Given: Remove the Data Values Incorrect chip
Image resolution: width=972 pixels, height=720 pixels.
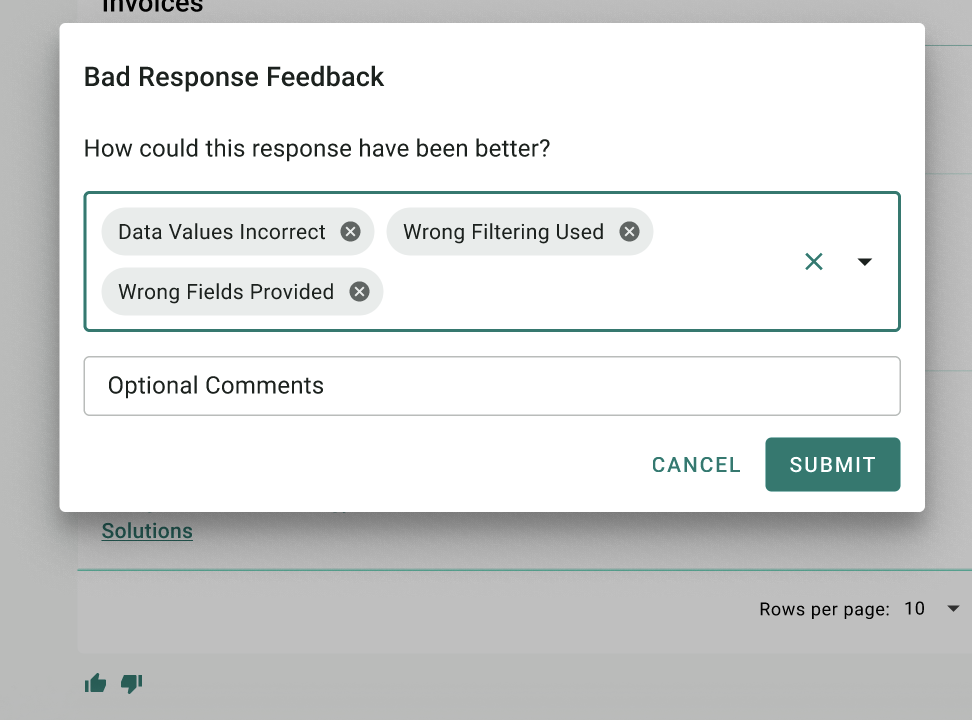Looking at the screenshot, I should 350,231.
